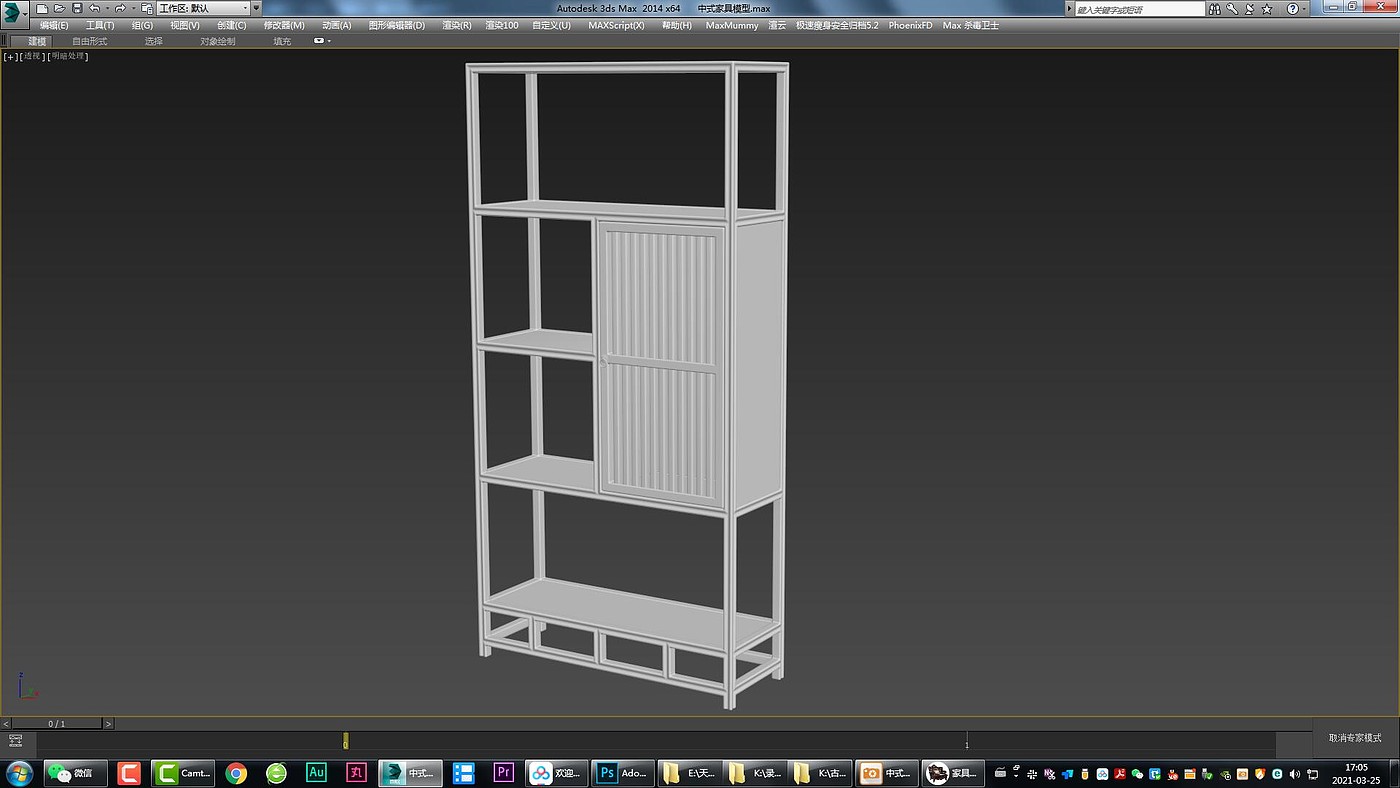Click the 3ds Max application logo button

pos(16,14)
